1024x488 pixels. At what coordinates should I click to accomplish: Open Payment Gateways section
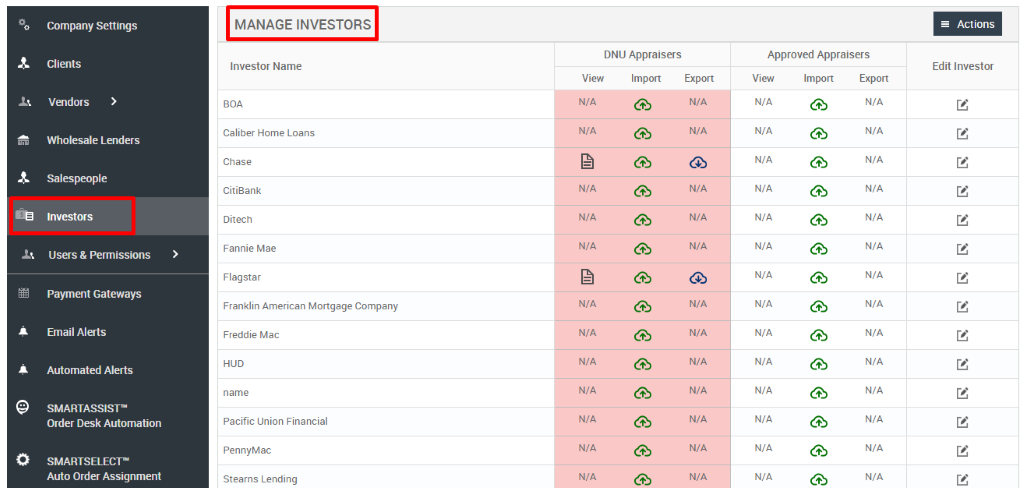(94, 294)
